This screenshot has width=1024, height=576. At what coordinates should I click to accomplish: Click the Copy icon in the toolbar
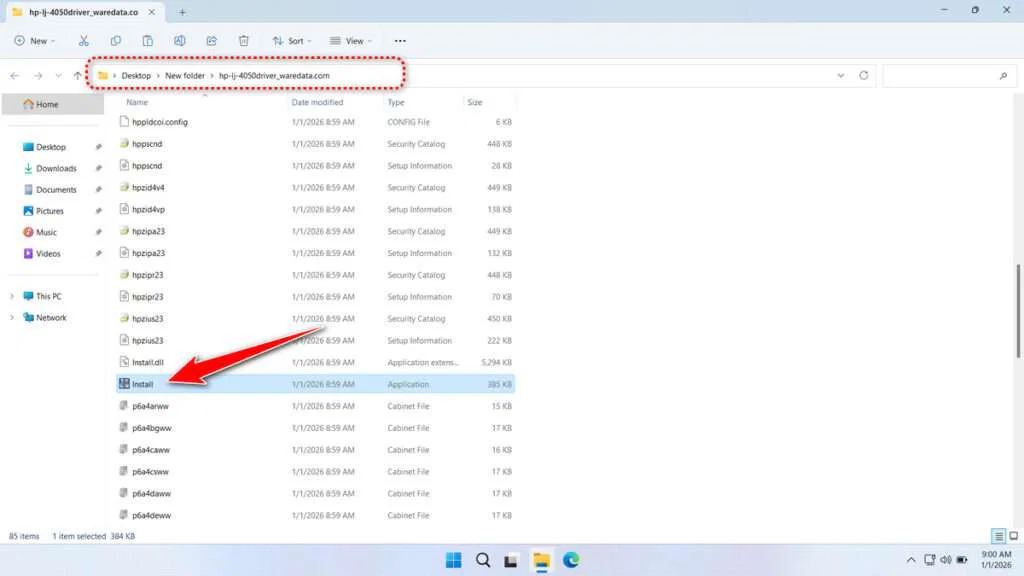pyautogui.click(x=116, y=41)
